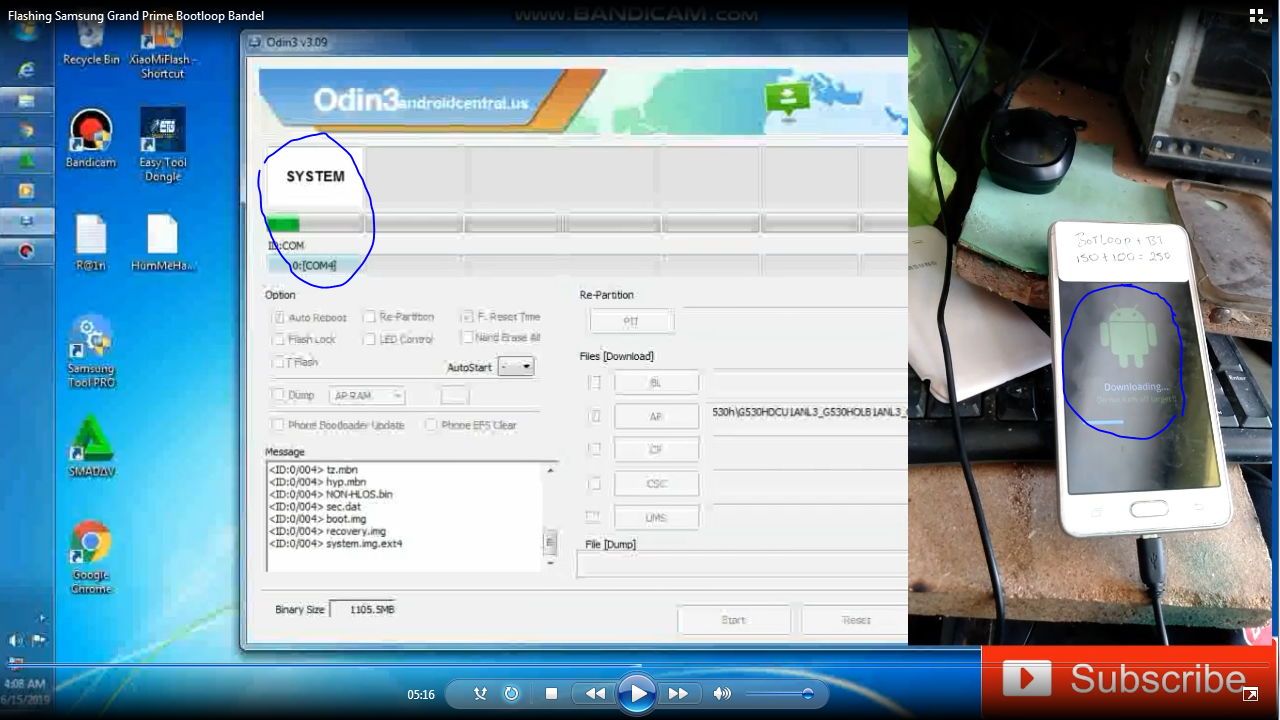Enable the LED Control checkbox
1280x720 pixels.
(x=370, y=339)
